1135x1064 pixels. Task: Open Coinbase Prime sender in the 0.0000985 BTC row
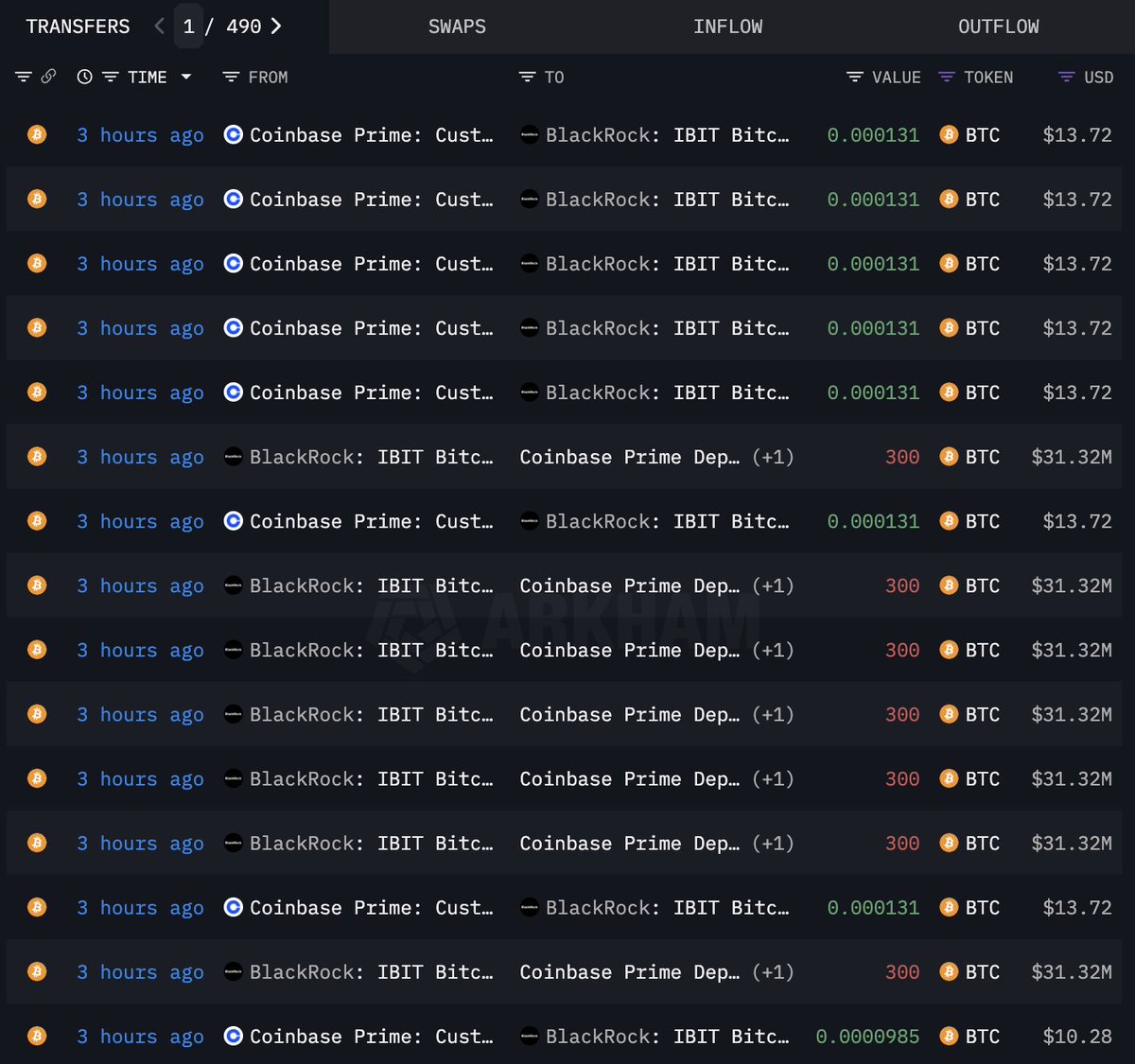(371, 1037)
